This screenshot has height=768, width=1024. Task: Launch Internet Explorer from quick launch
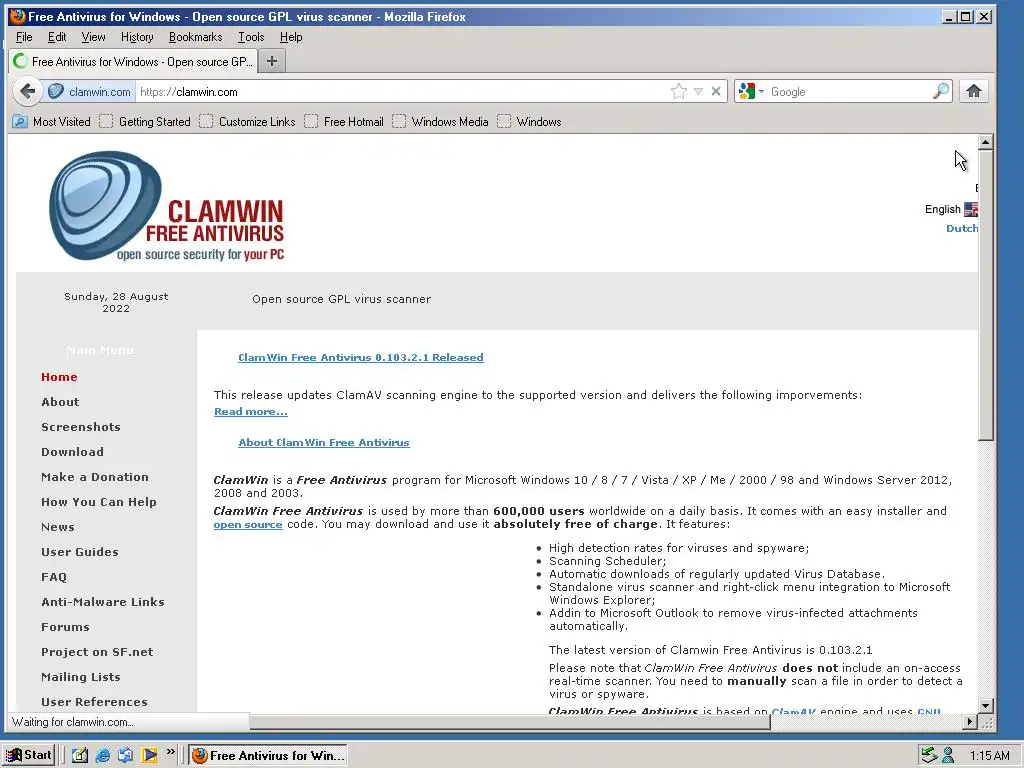tap(103, 755)
